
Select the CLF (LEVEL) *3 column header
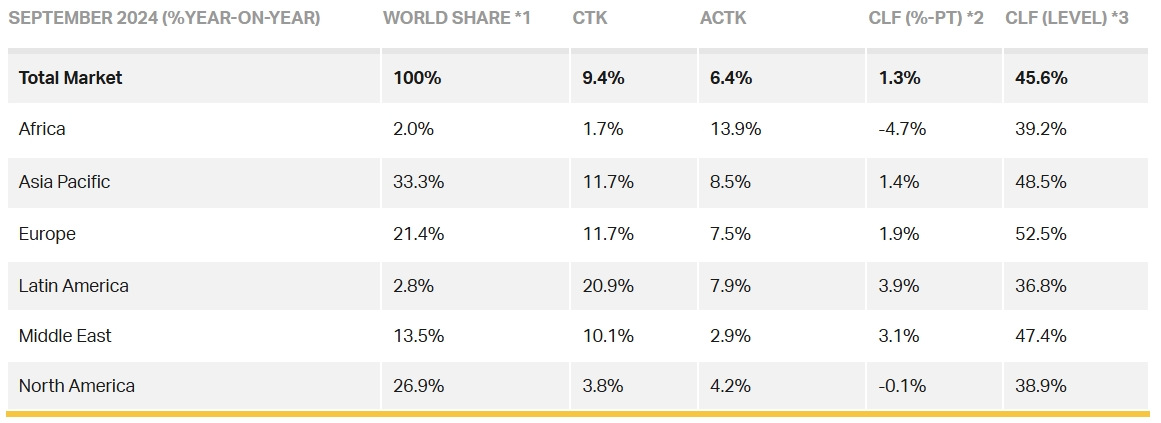pyautogui.click(x=1067, y=18)
